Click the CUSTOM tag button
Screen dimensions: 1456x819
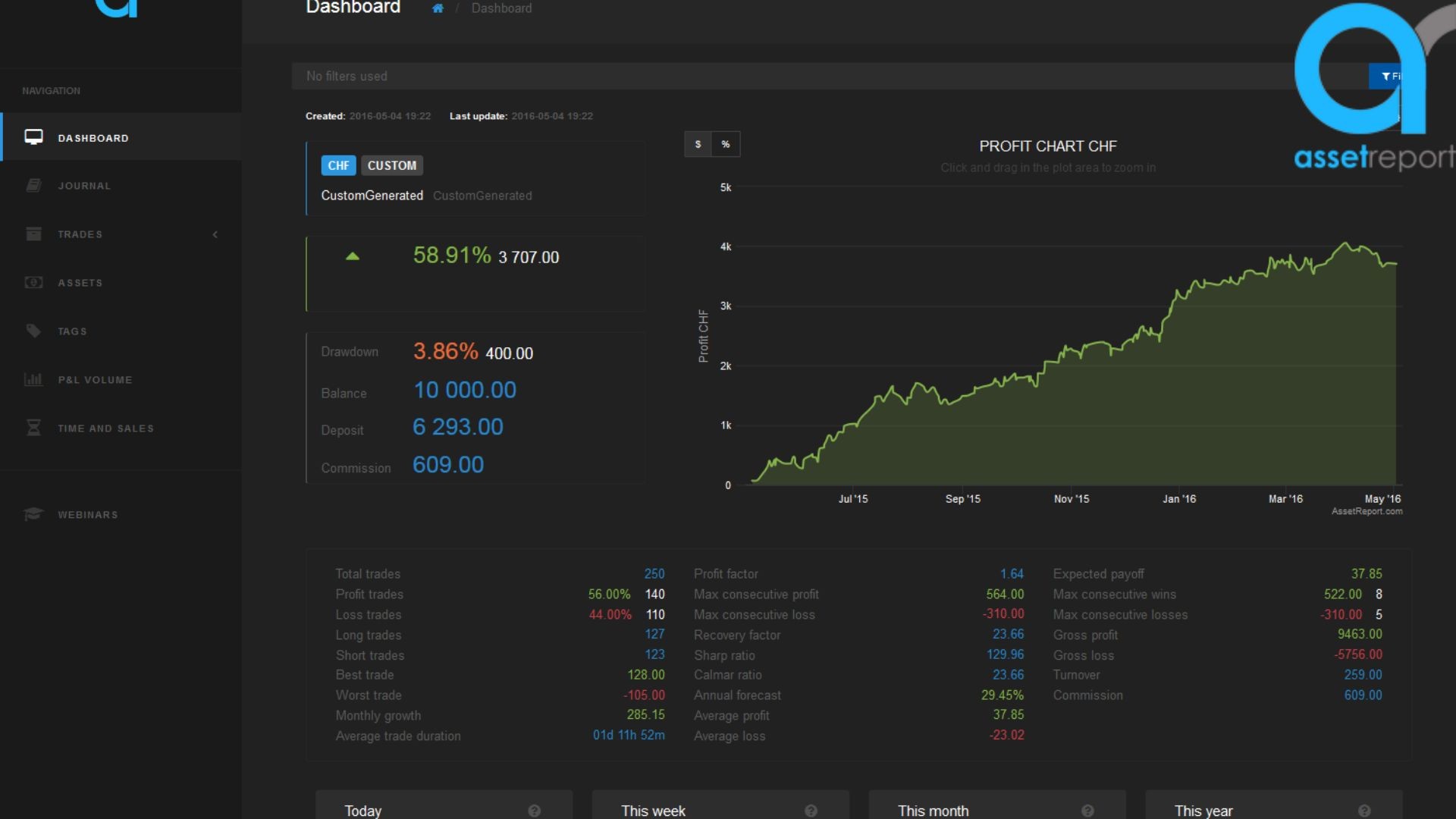pos(391,165)
